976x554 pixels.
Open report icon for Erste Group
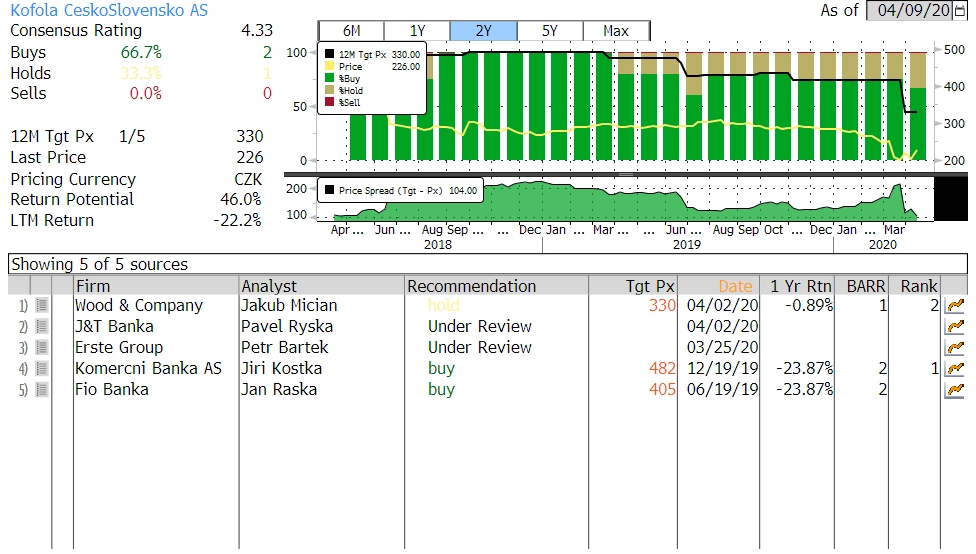[42, 347]
